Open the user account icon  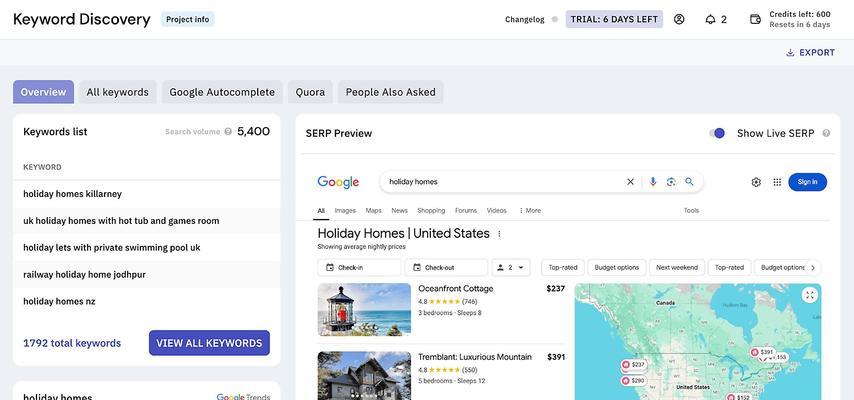[679, 19]
